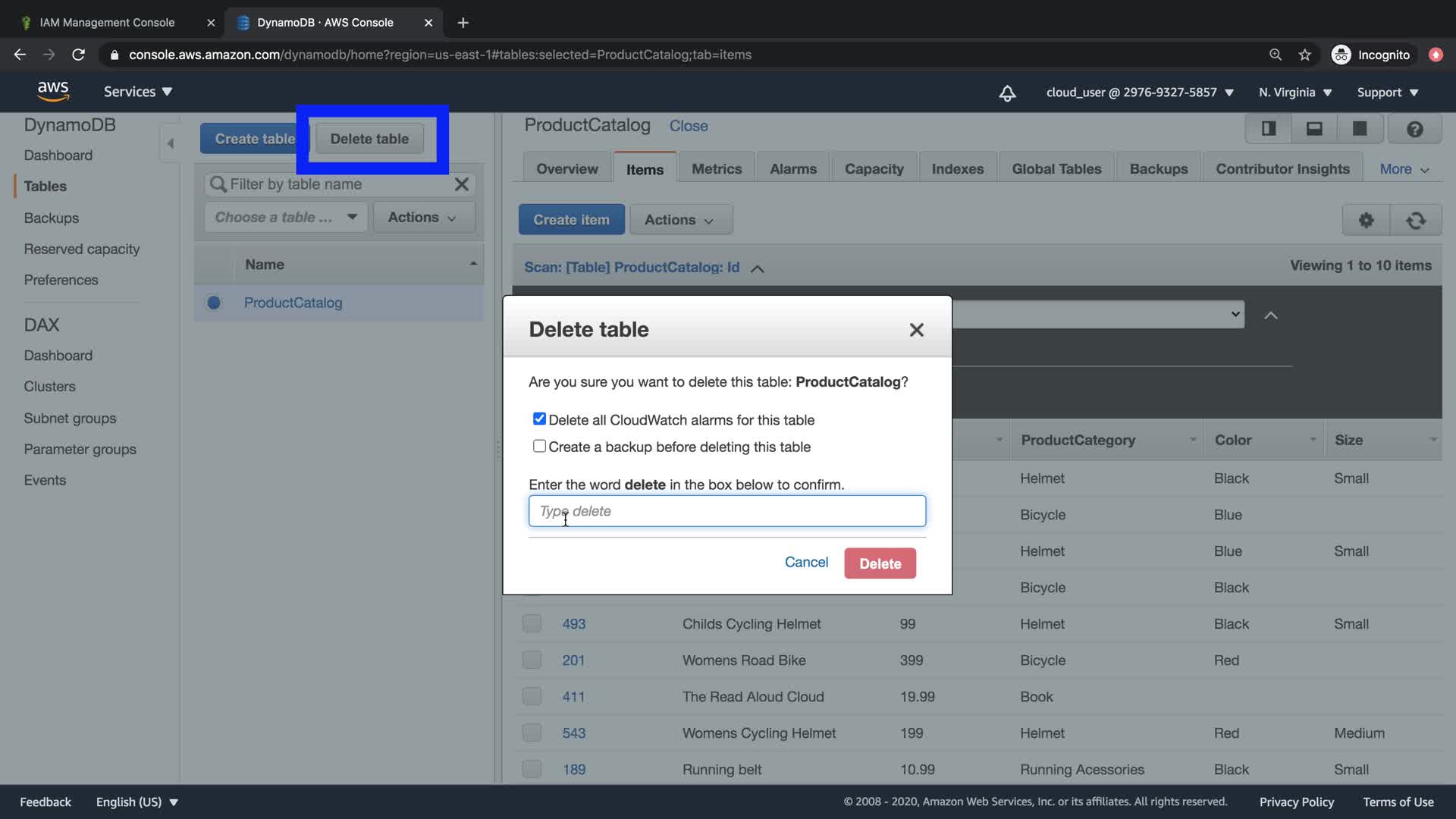The image size is (1456, 819).
Task: Click Cancel in the Delete table dialog
Action: tap(805, 562)
